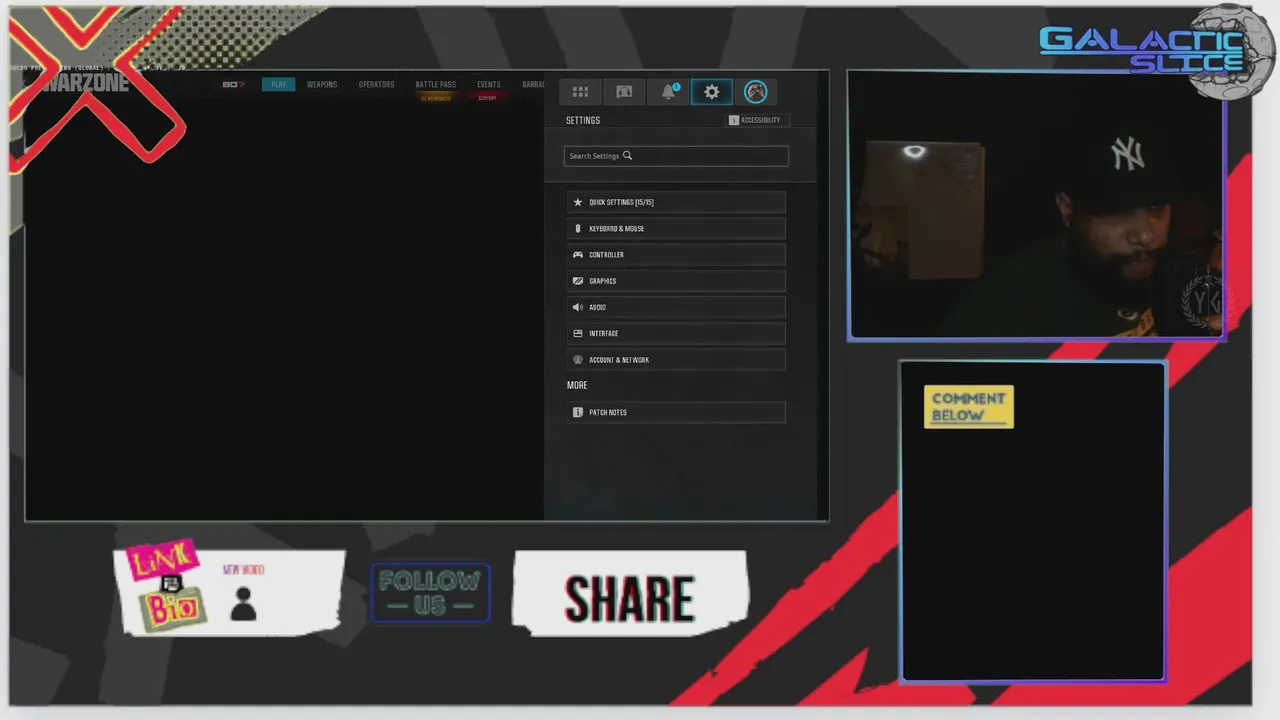Click the BO7 logo in top bar

pos(233,85)
